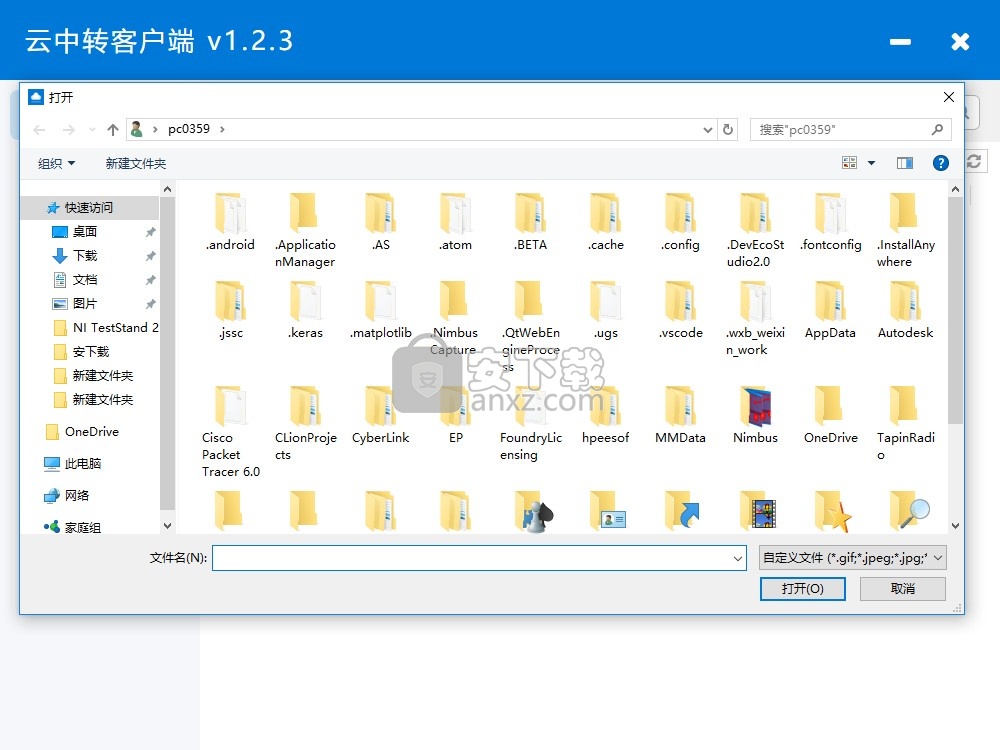This screenshot has height=750, width=1000.
Task: Select the .BETA folder
Action: pos(531,222)
